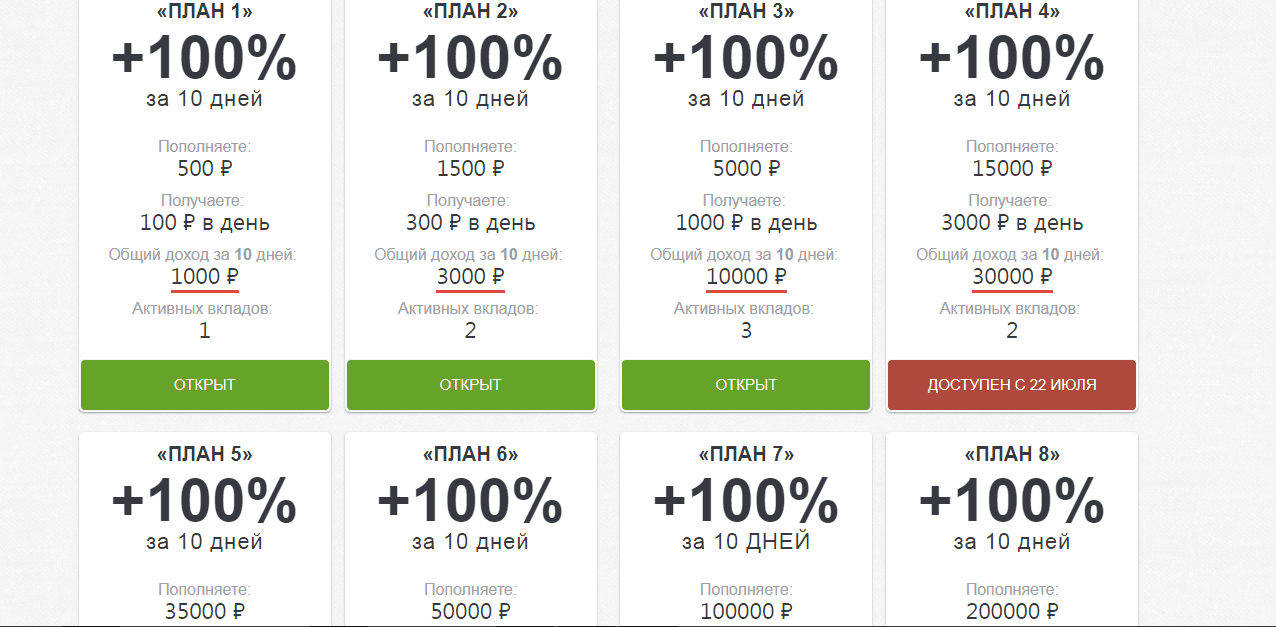
Task: Click the 35000 ₽ deposit in План 5
Action: (x=205, y=611)
